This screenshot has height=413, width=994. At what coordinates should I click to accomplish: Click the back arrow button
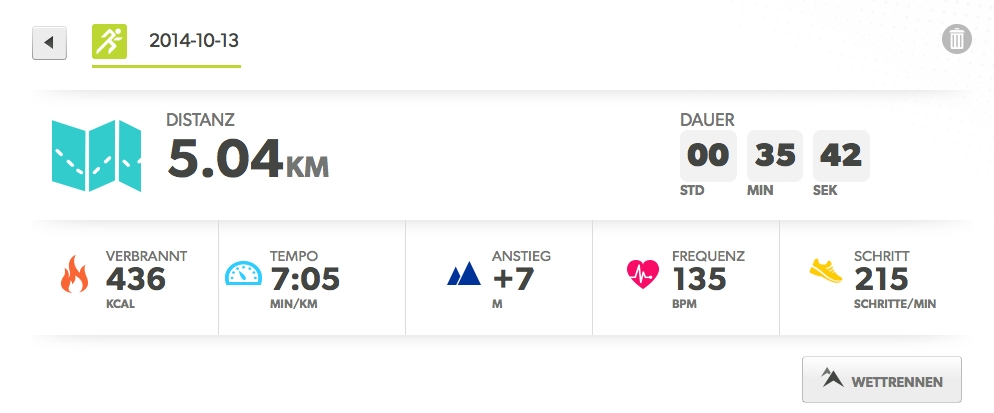[x=50, y=42]
